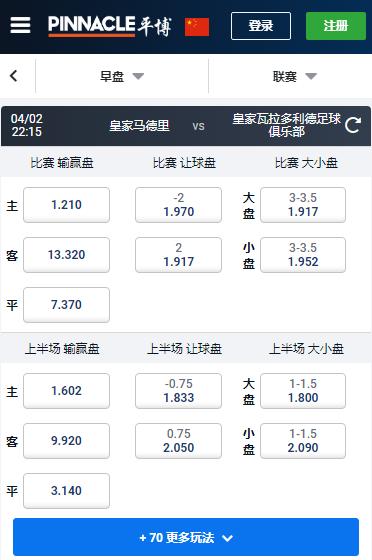Open the 早盘 dropdown
The image size is (372, 560).
coord(122,76)
